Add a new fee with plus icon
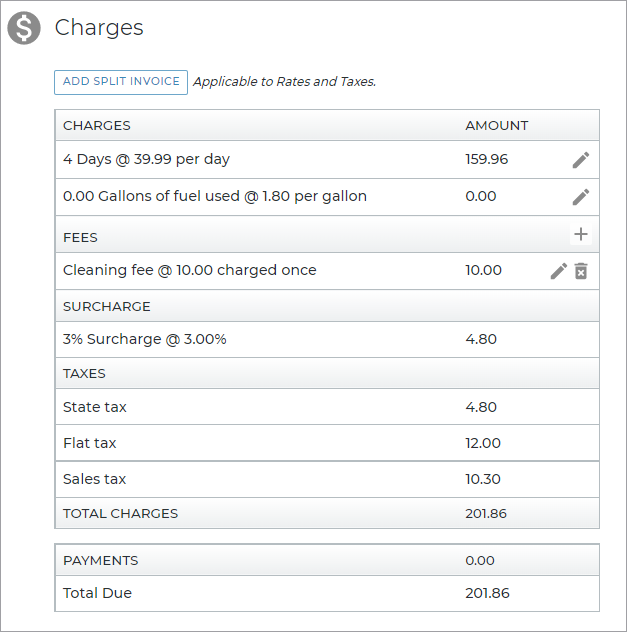 (x=581, y=235)
